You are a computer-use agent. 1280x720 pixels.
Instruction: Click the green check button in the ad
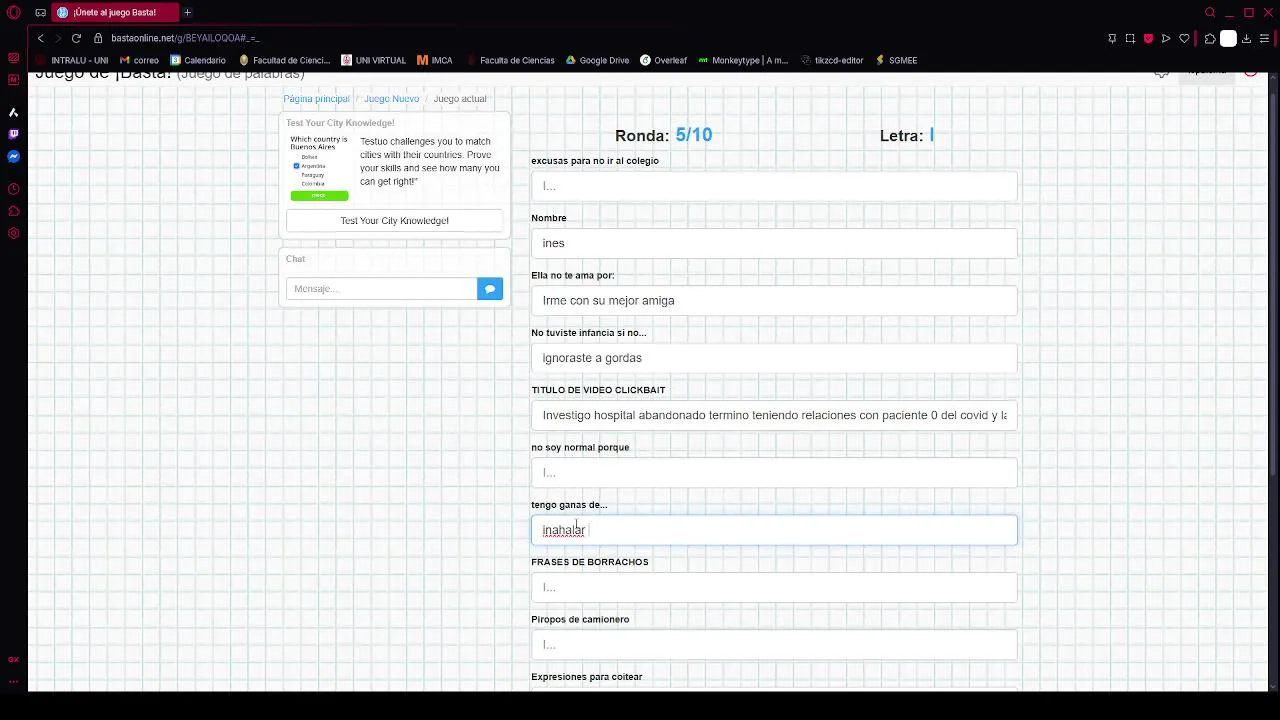[319, 196]
